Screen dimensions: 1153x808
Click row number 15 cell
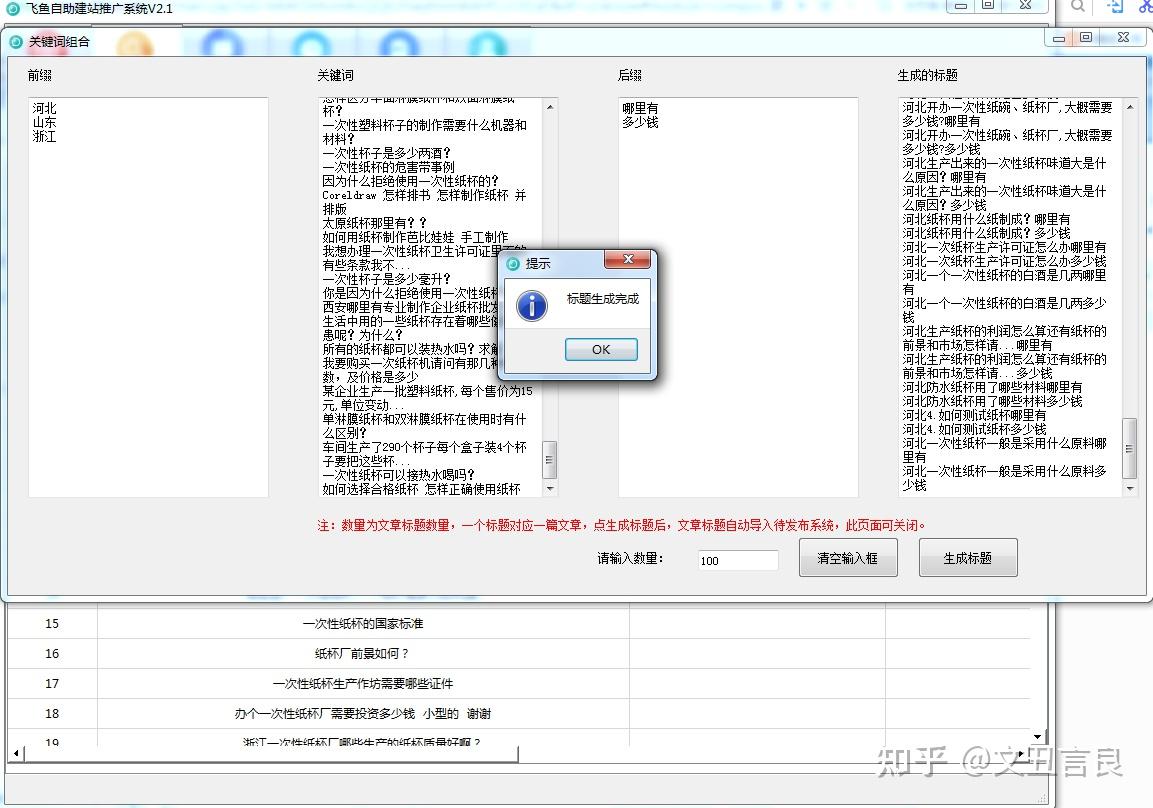coord(51,623)
